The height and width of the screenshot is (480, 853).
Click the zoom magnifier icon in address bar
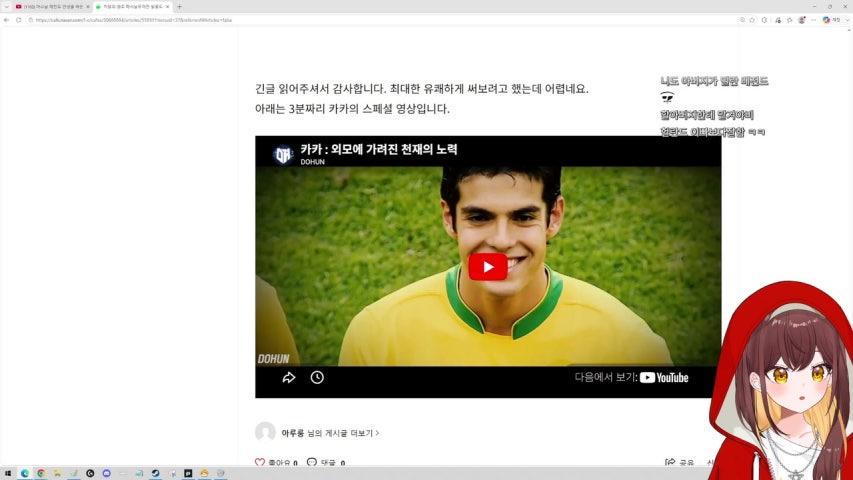click(x=742, y=20)
